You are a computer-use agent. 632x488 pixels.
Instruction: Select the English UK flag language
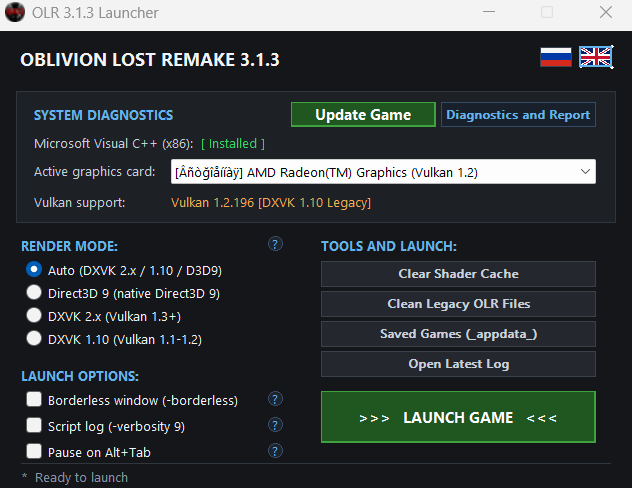[596, 57]
